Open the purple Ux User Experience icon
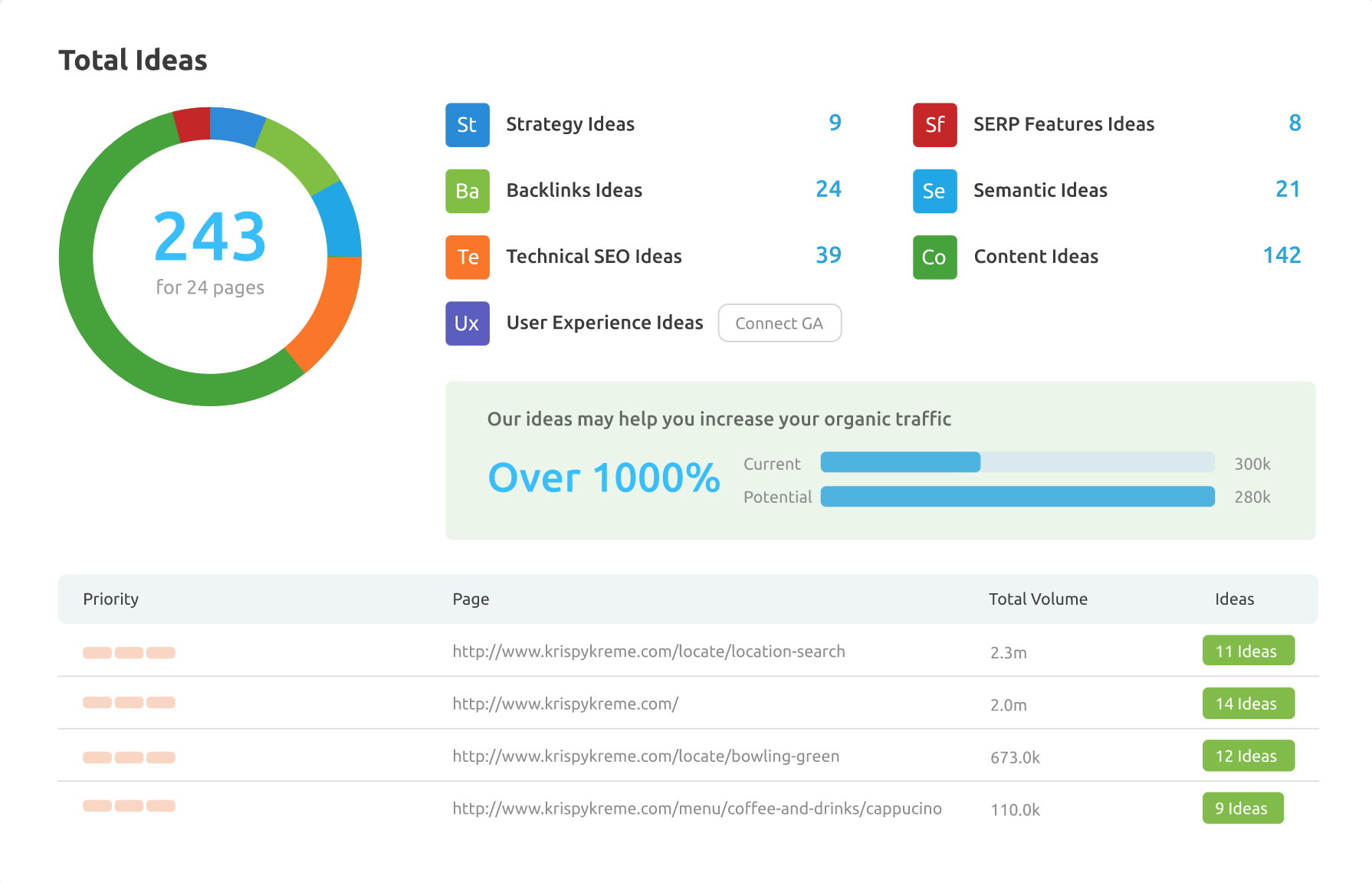Image resolution: width=1372 pixels, height=883 pixels. coord(467,323)
